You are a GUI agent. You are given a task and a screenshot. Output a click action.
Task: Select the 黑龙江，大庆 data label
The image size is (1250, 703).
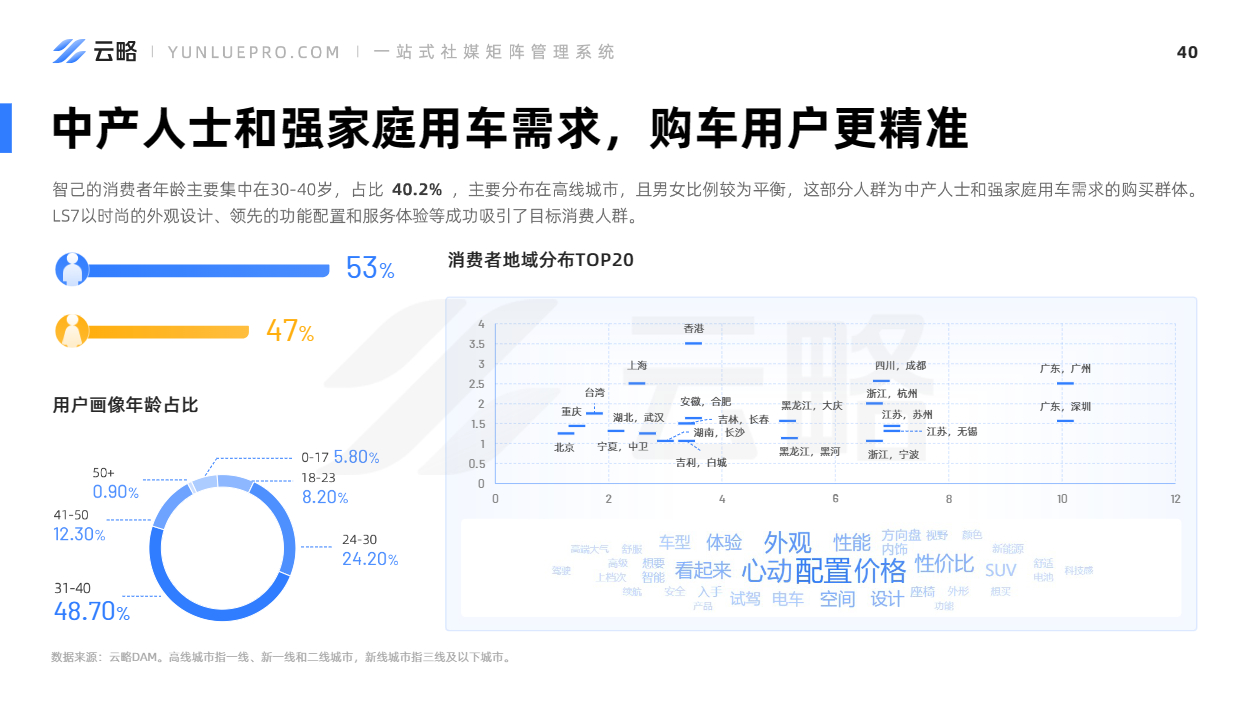point(812,406)
